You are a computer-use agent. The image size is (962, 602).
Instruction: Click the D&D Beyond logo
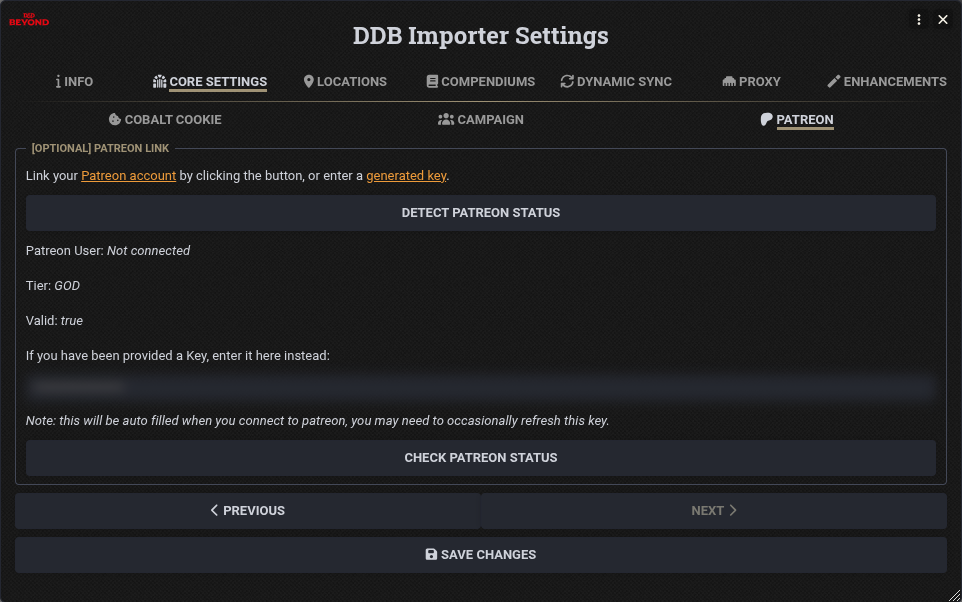point(29,20)
